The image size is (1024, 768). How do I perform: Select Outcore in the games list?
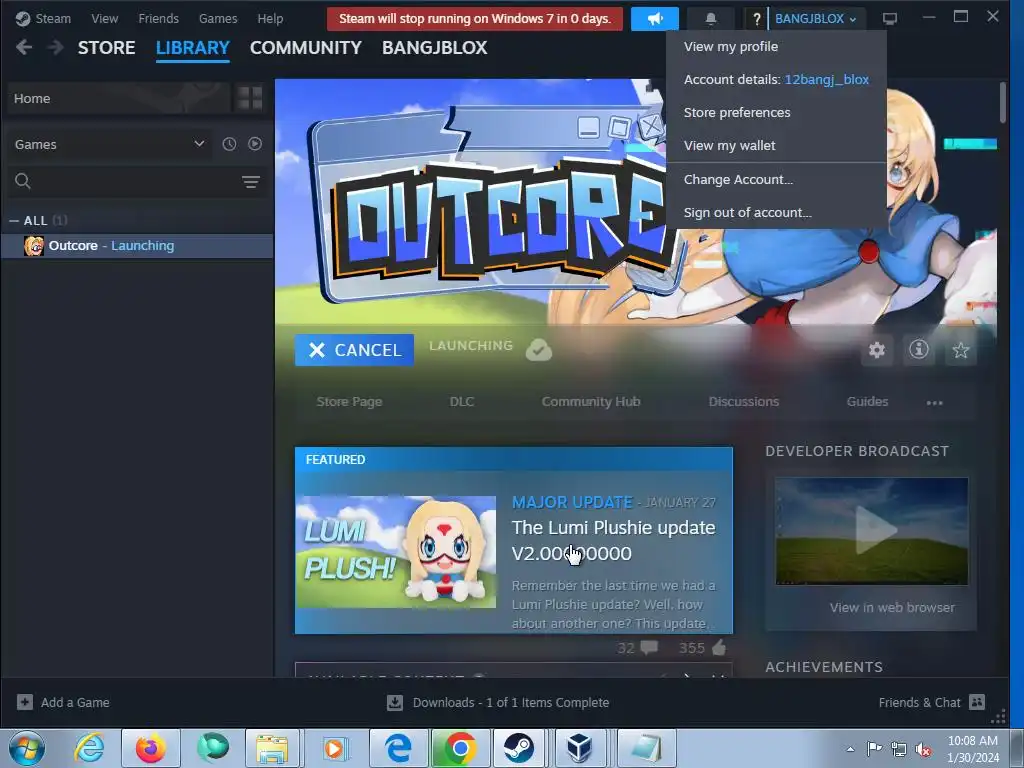[x=137, y=246]
